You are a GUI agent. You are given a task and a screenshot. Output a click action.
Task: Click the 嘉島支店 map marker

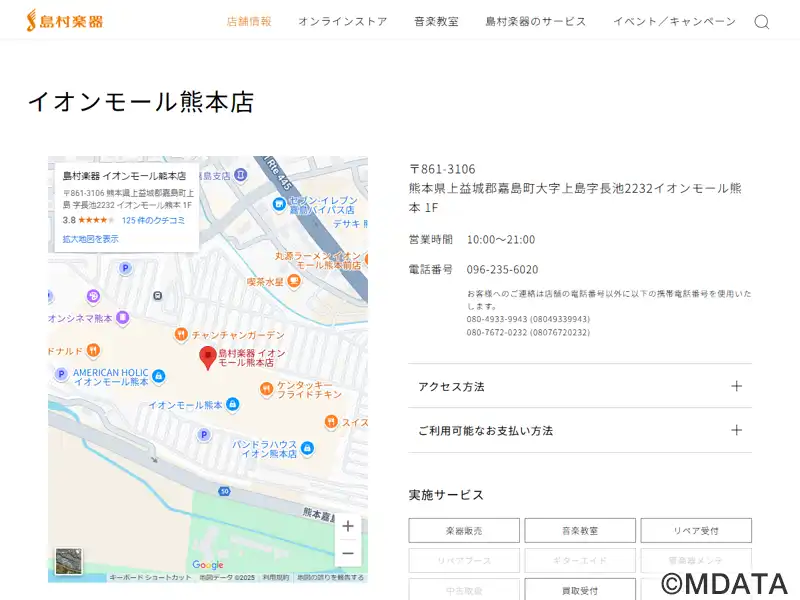point(240,175)
